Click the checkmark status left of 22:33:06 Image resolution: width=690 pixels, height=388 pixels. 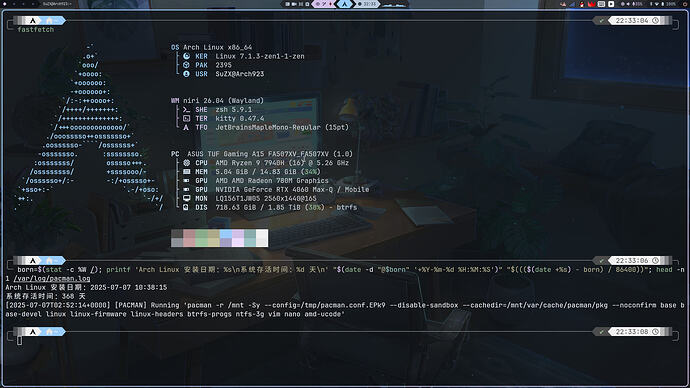pos(602,260)
